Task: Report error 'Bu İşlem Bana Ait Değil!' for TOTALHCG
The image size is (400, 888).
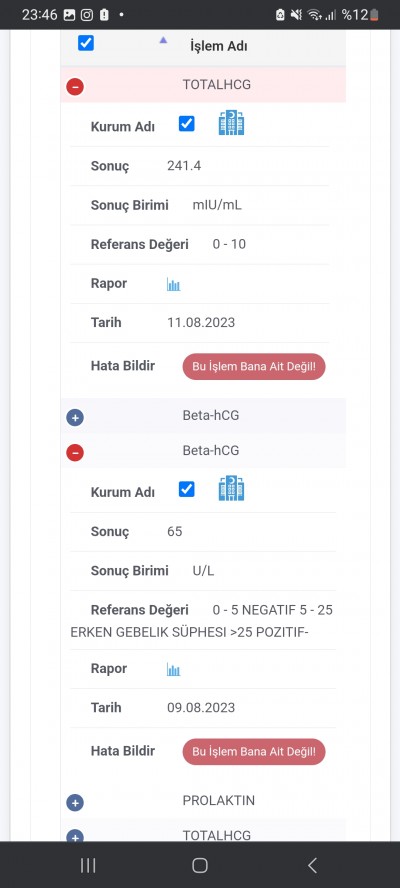Action: point(254,367)
